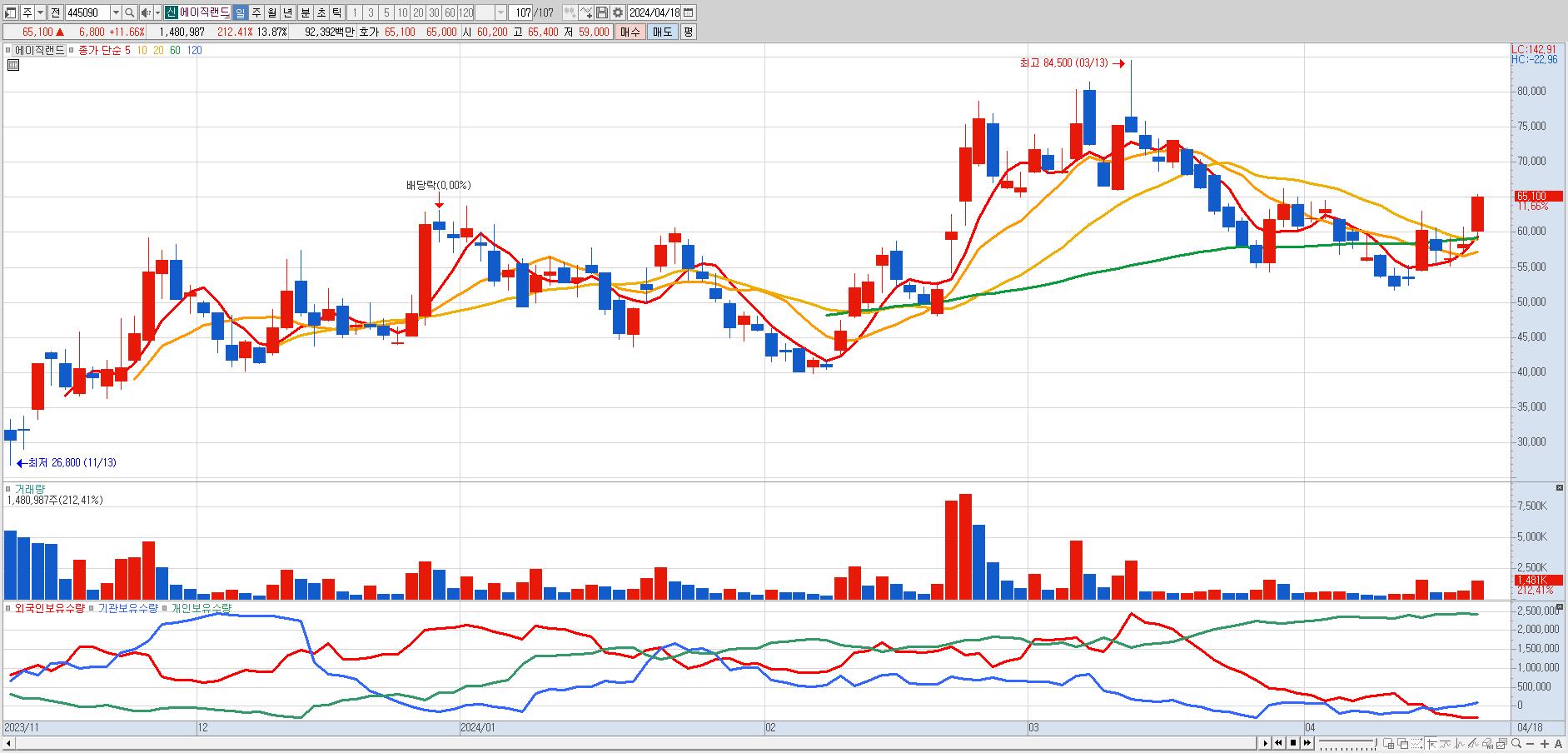The height and width of the screenshot is (753, 1568).
Task: Toggle minute 분 period button
Action: coord(305,12)
